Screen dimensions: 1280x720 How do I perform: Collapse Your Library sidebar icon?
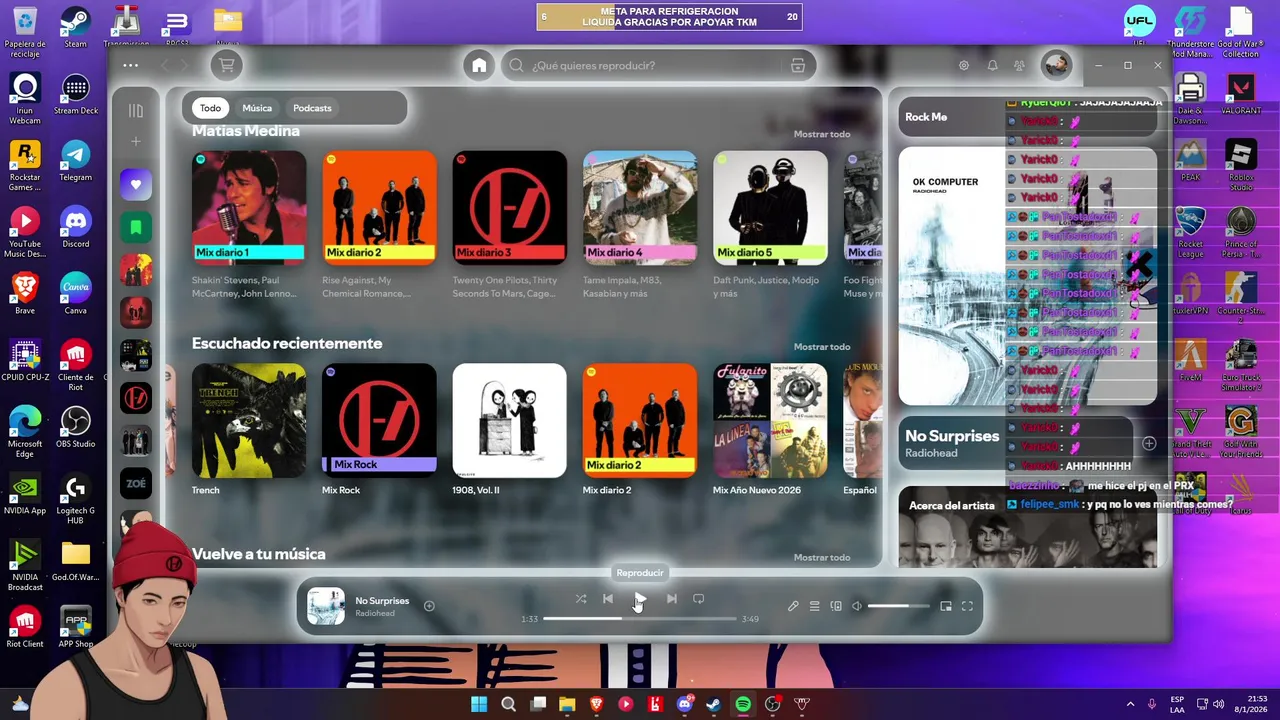136,111
